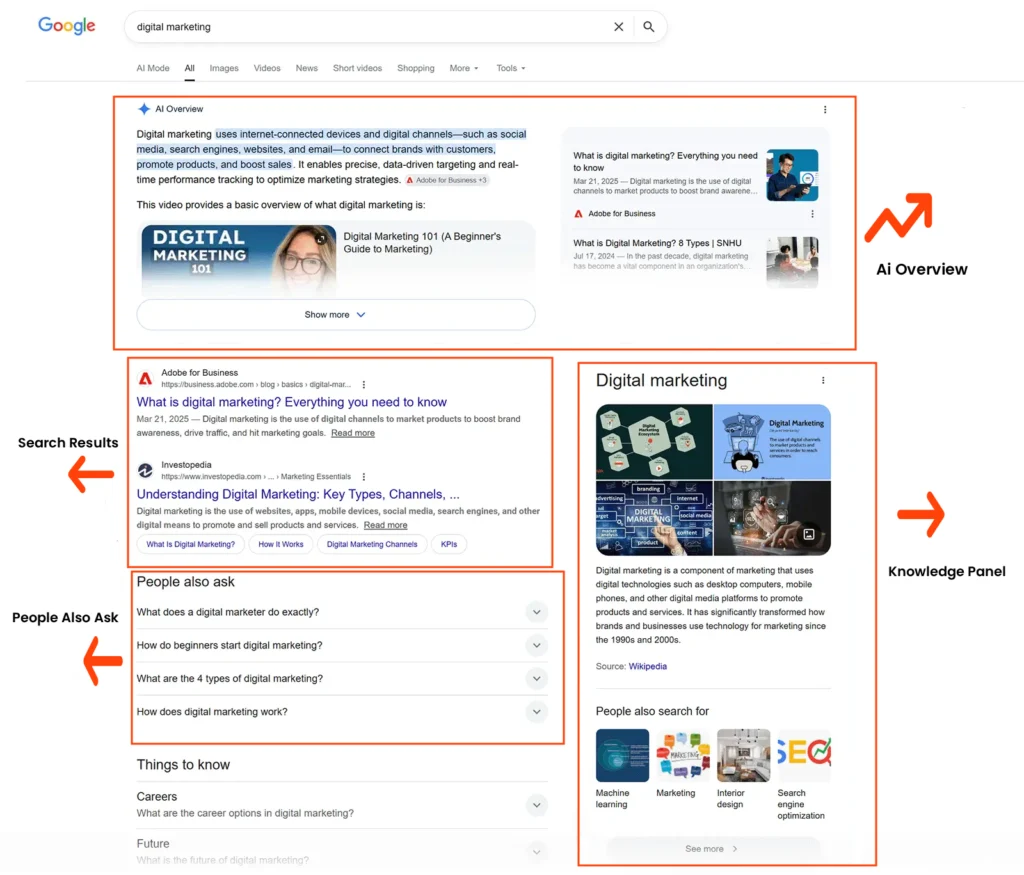Open three-dot menu next to the business.adobe.com URL
This screenshot has width=1024, height=875.
pos(364,385)
